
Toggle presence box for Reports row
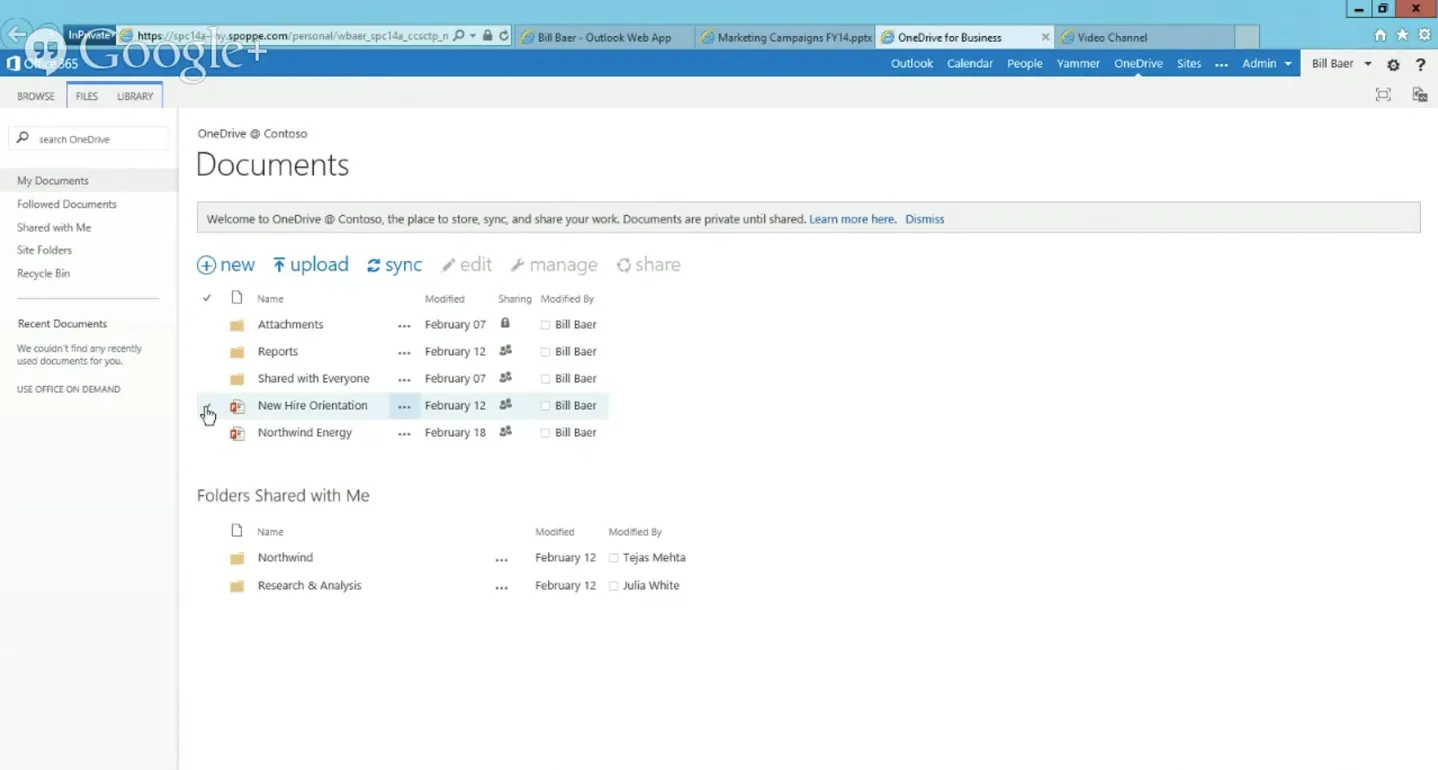545,352
